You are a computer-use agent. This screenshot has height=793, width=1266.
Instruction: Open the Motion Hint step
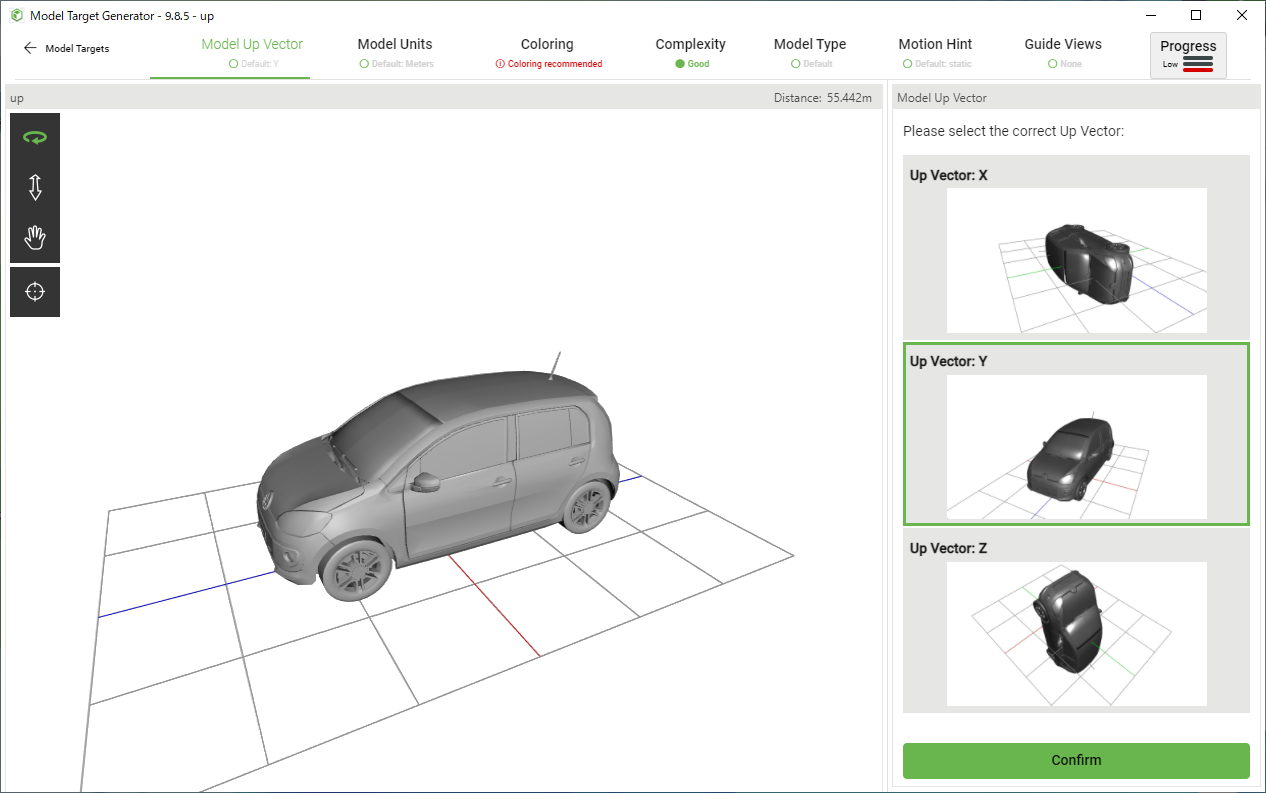935,45
